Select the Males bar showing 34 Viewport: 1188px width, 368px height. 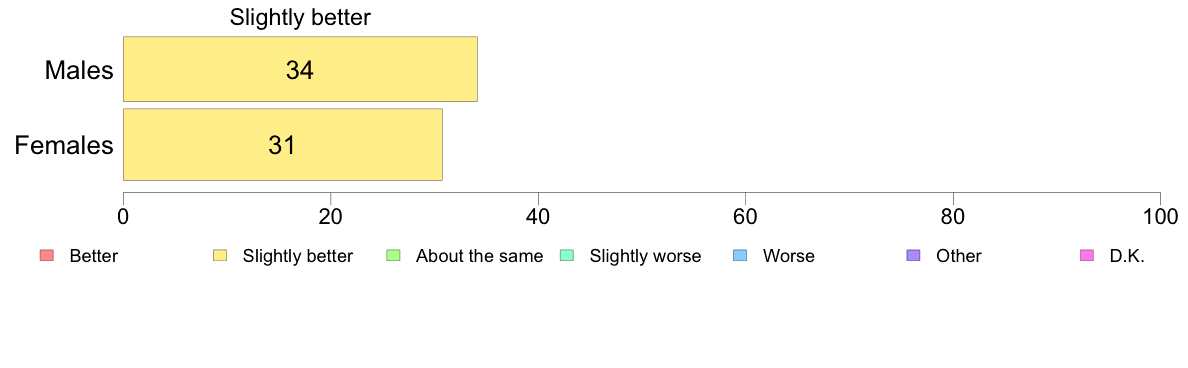[x=300, y=69]
